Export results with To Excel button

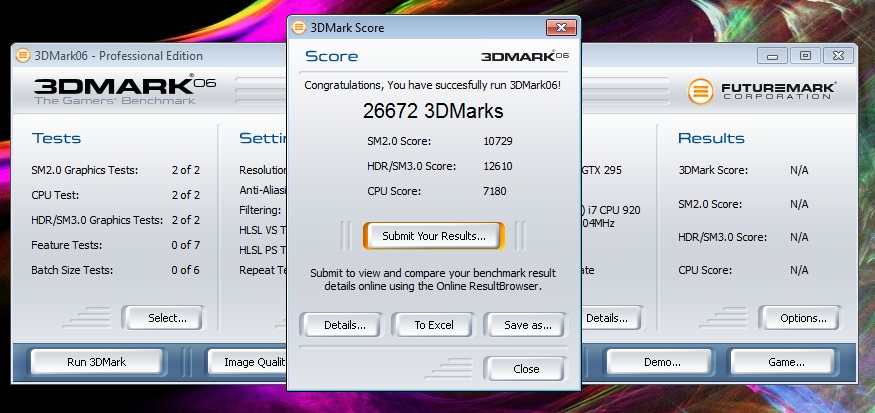(x=434, y=325)
